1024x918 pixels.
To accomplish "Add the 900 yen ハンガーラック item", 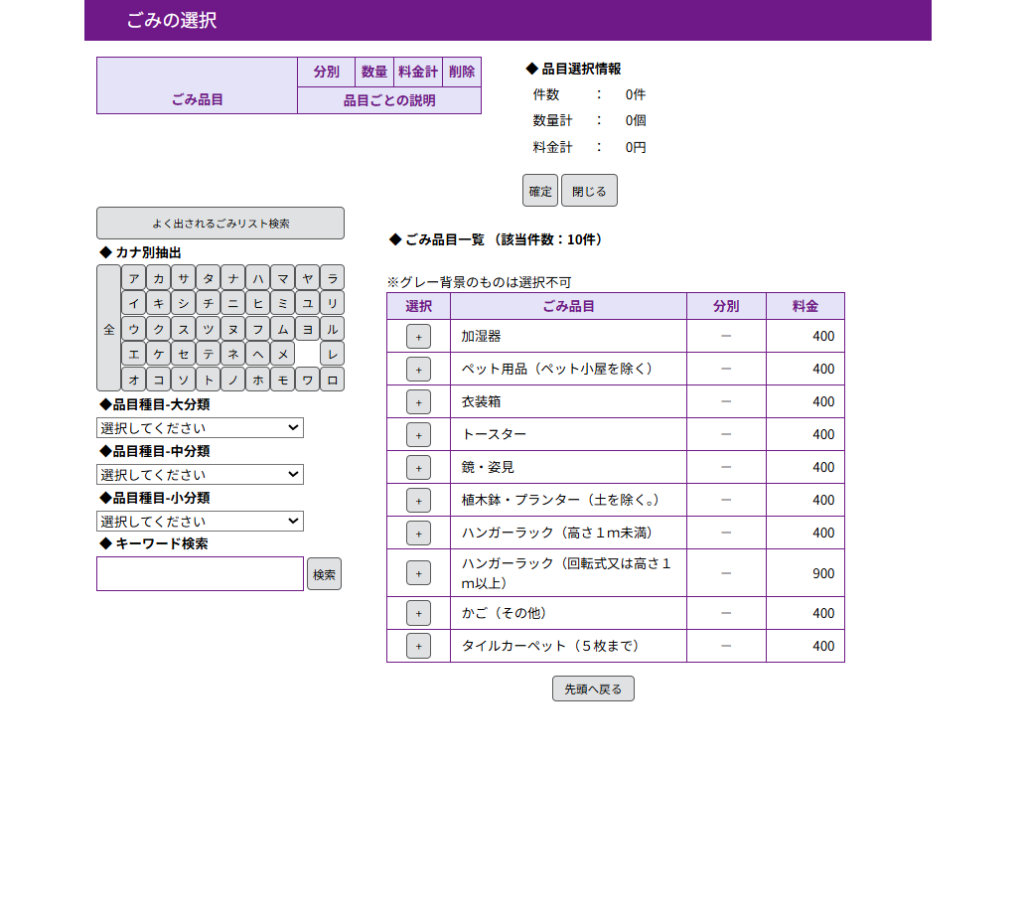I will tap(418, 573).
